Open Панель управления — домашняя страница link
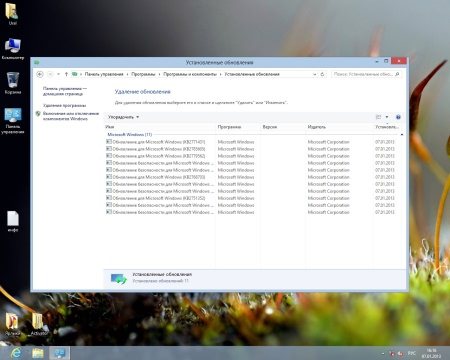Screen dimensions: 450x360 pos(65,91)
